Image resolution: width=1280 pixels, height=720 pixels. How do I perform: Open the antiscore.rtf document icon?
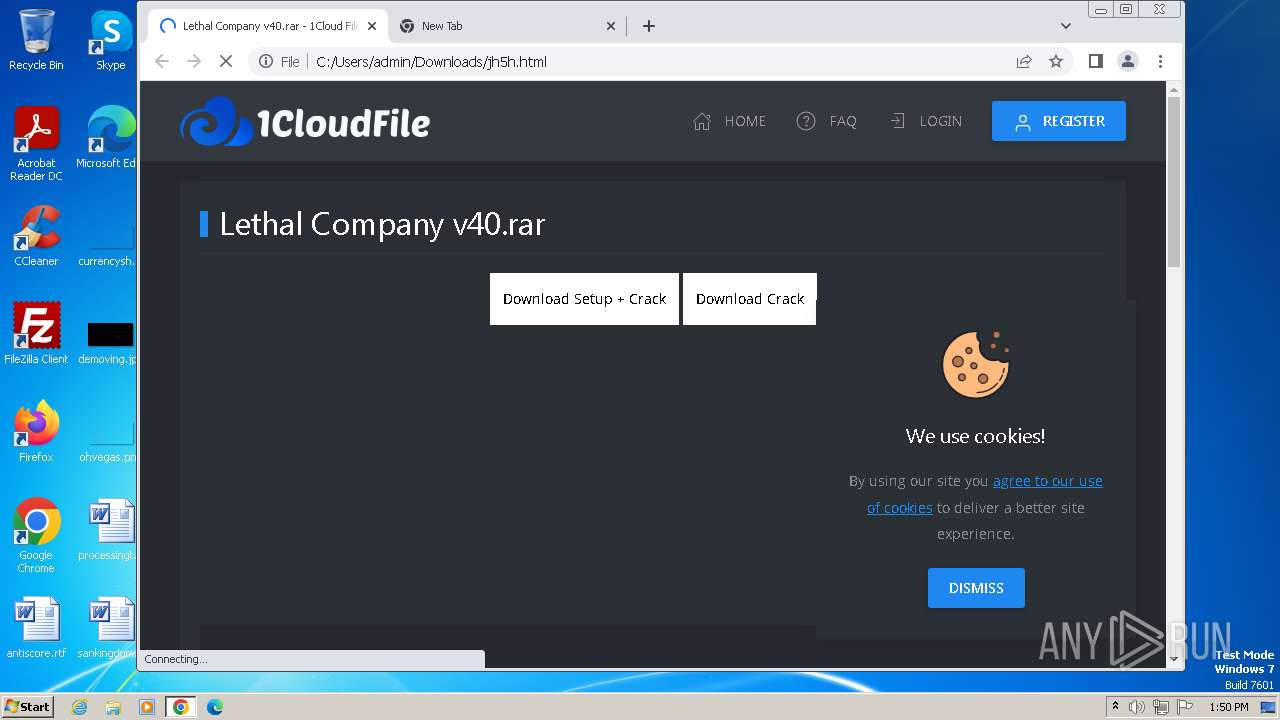pyautogui.click(x=36, y=628)
